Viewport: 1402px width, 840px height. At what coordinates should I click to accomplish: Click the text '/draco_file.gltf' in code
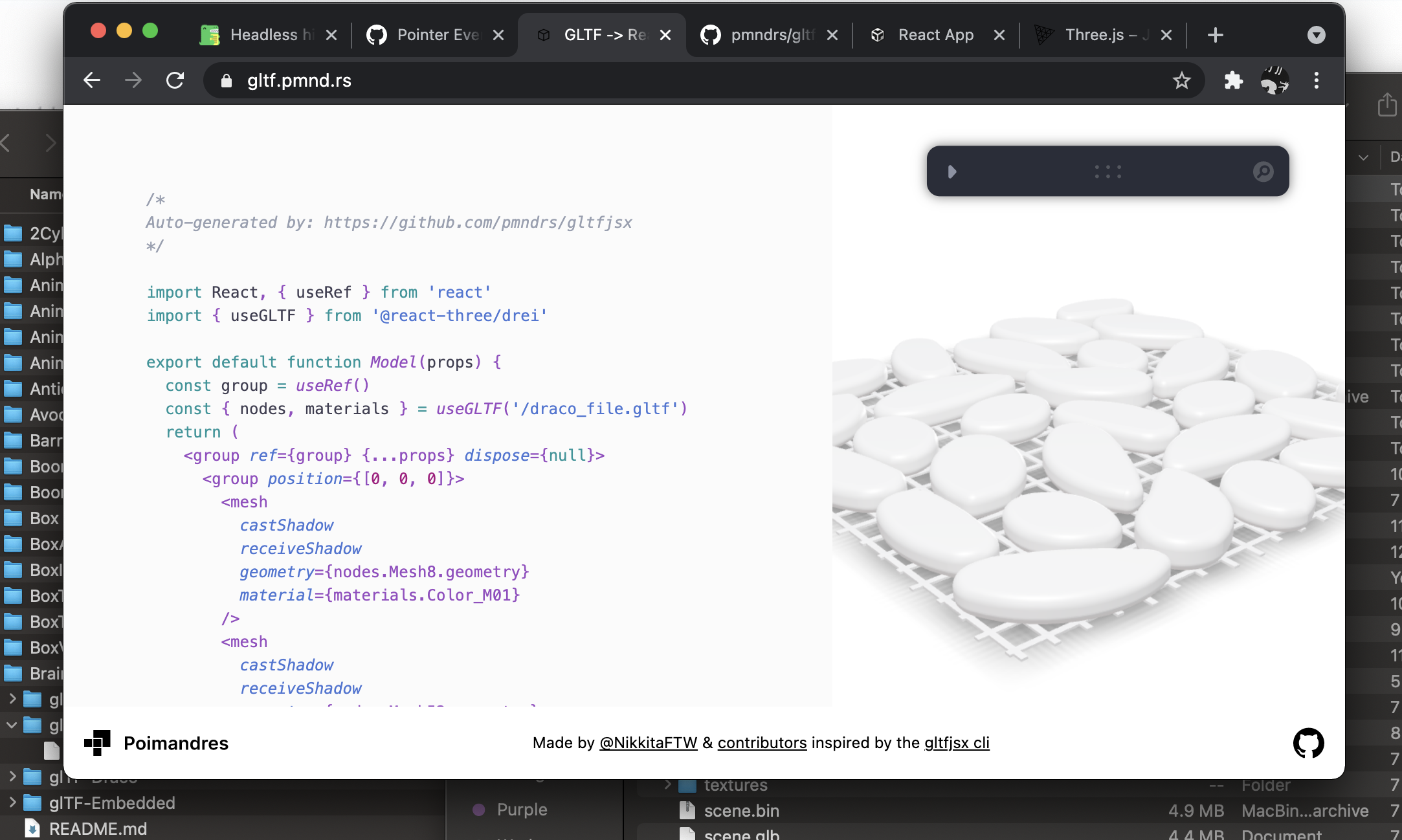pyautogui.click(x=595, y=408)
